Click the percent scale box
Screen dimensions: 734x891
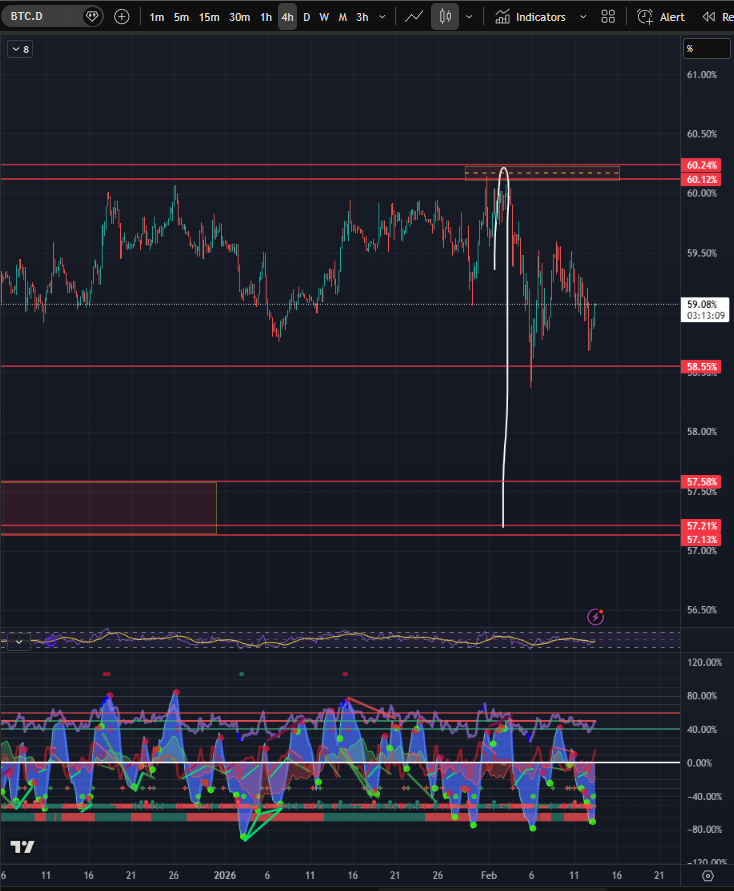(x=707, y=49)
